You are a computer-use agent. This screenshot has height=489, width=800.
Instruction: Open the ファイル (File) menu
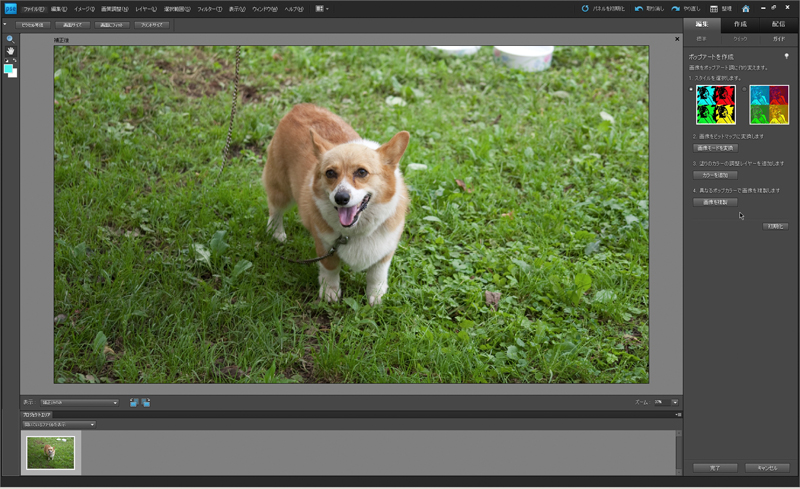pyautogui.click(x=33, y=9)
